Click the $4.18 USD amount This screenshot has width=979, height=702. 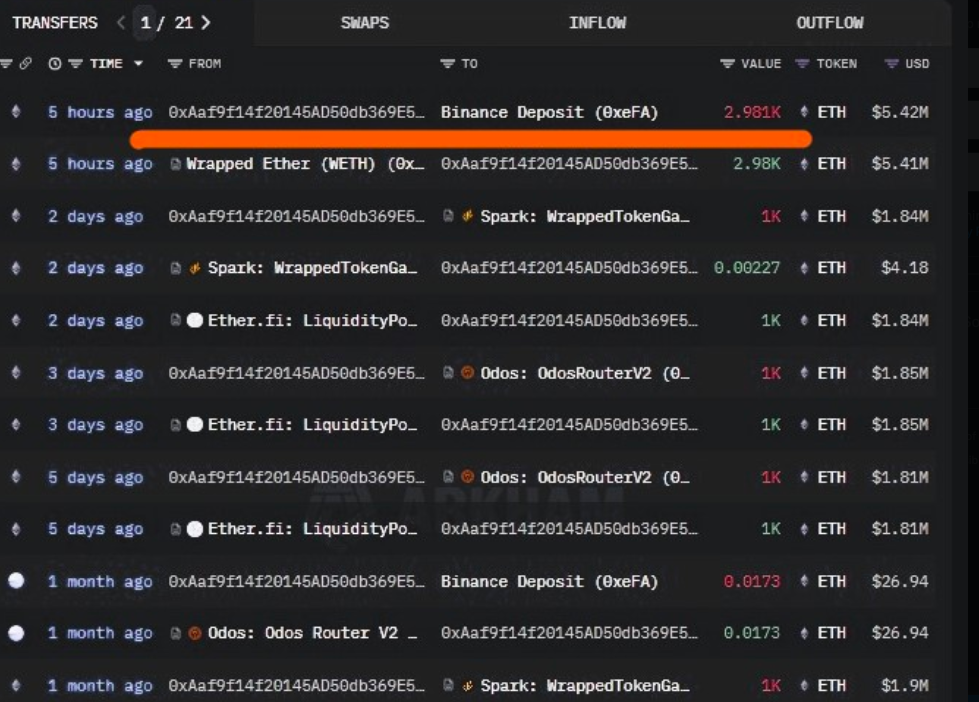click(x=905, y=268)
